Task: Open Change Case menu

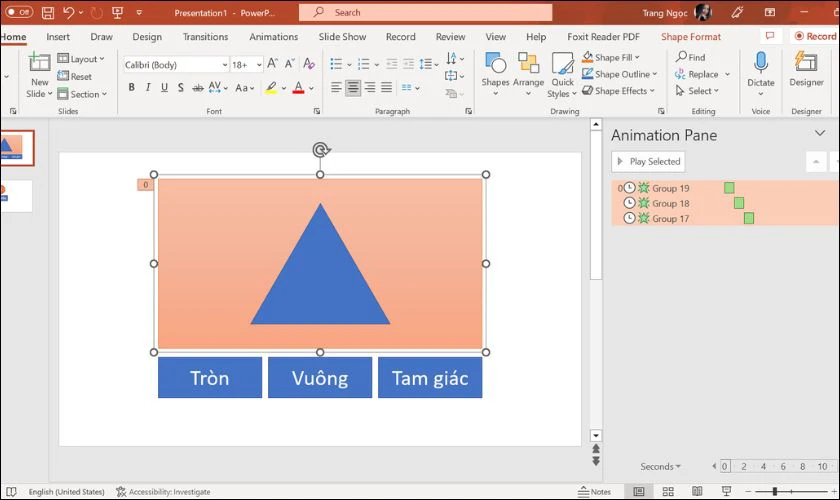Action: 244,87
